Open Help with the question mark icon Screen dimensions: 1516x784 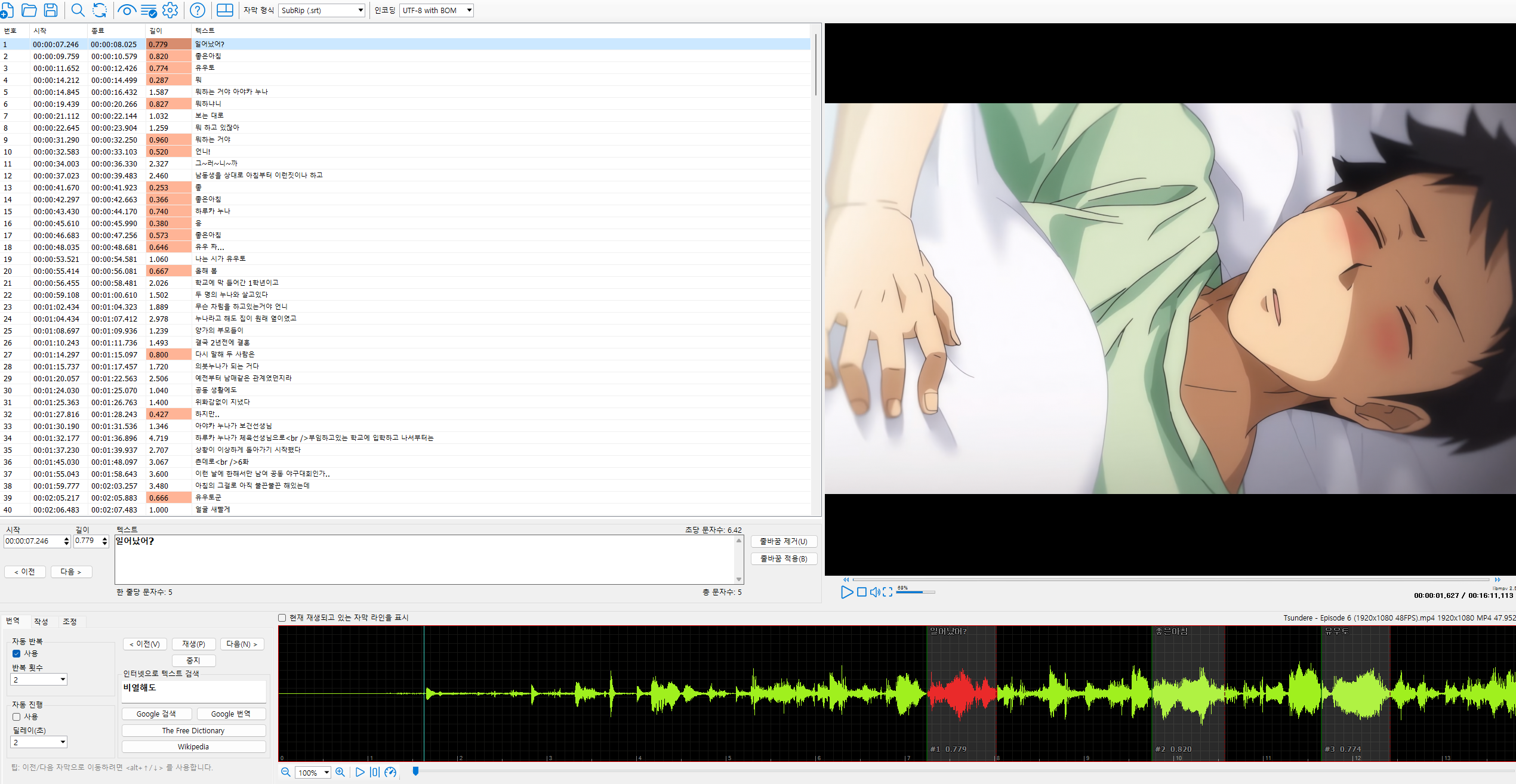pos(198,10)
